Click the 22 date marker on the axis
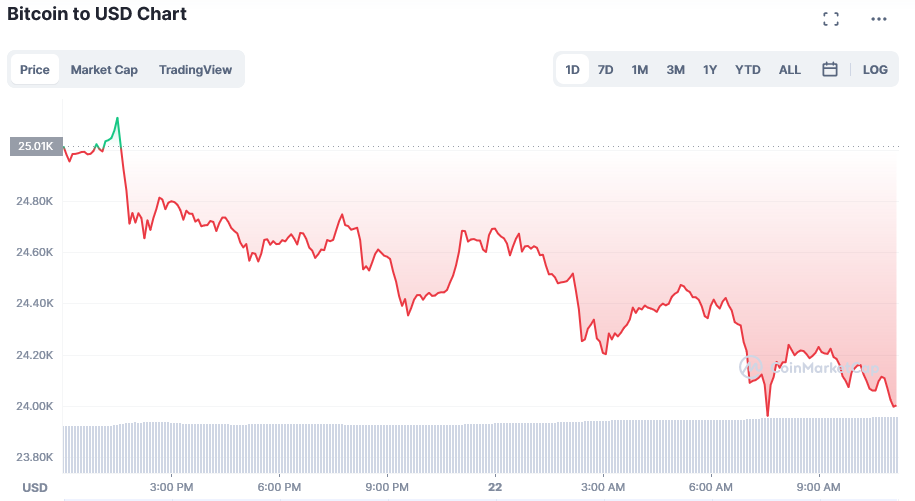The width and height of the screenshot is (915, 501). 495,487
